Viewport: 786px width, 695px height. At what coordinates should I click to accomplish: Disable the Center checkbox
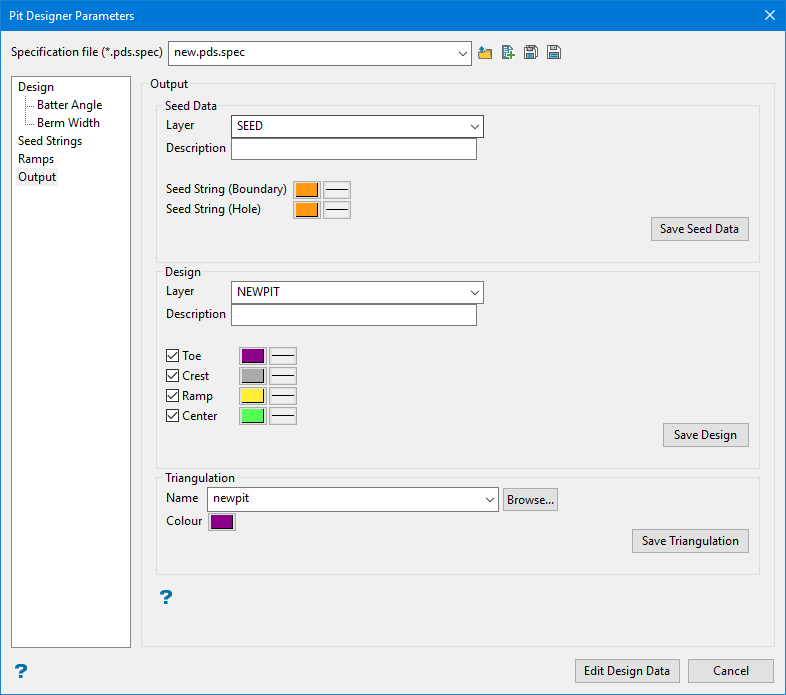coord(173,416)
